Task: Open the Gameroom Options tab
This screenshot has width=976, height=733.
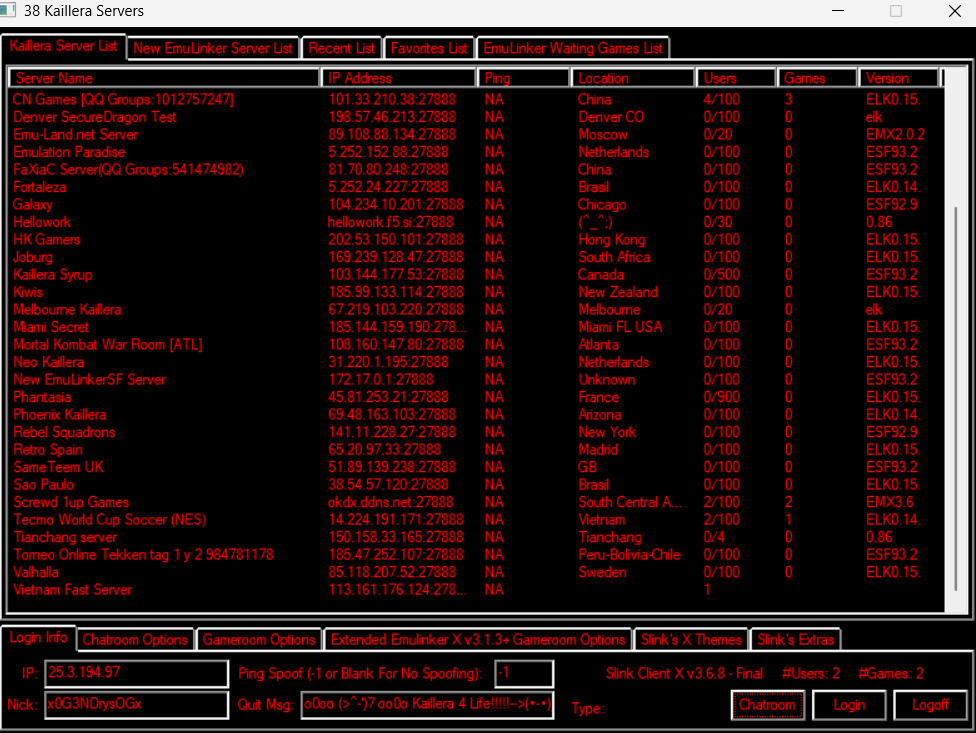Action: click(x=259, y=640)
